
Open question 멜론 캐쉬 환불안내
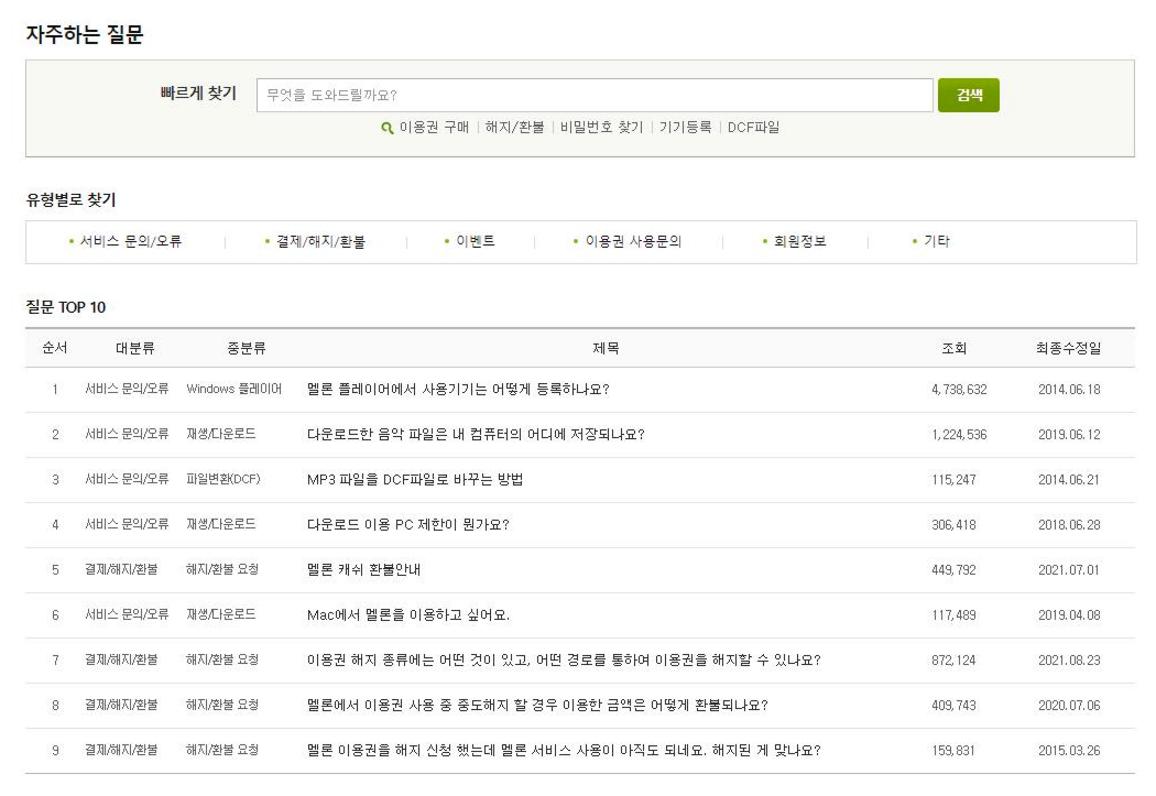pyautogui.click(x=363, y=570)
